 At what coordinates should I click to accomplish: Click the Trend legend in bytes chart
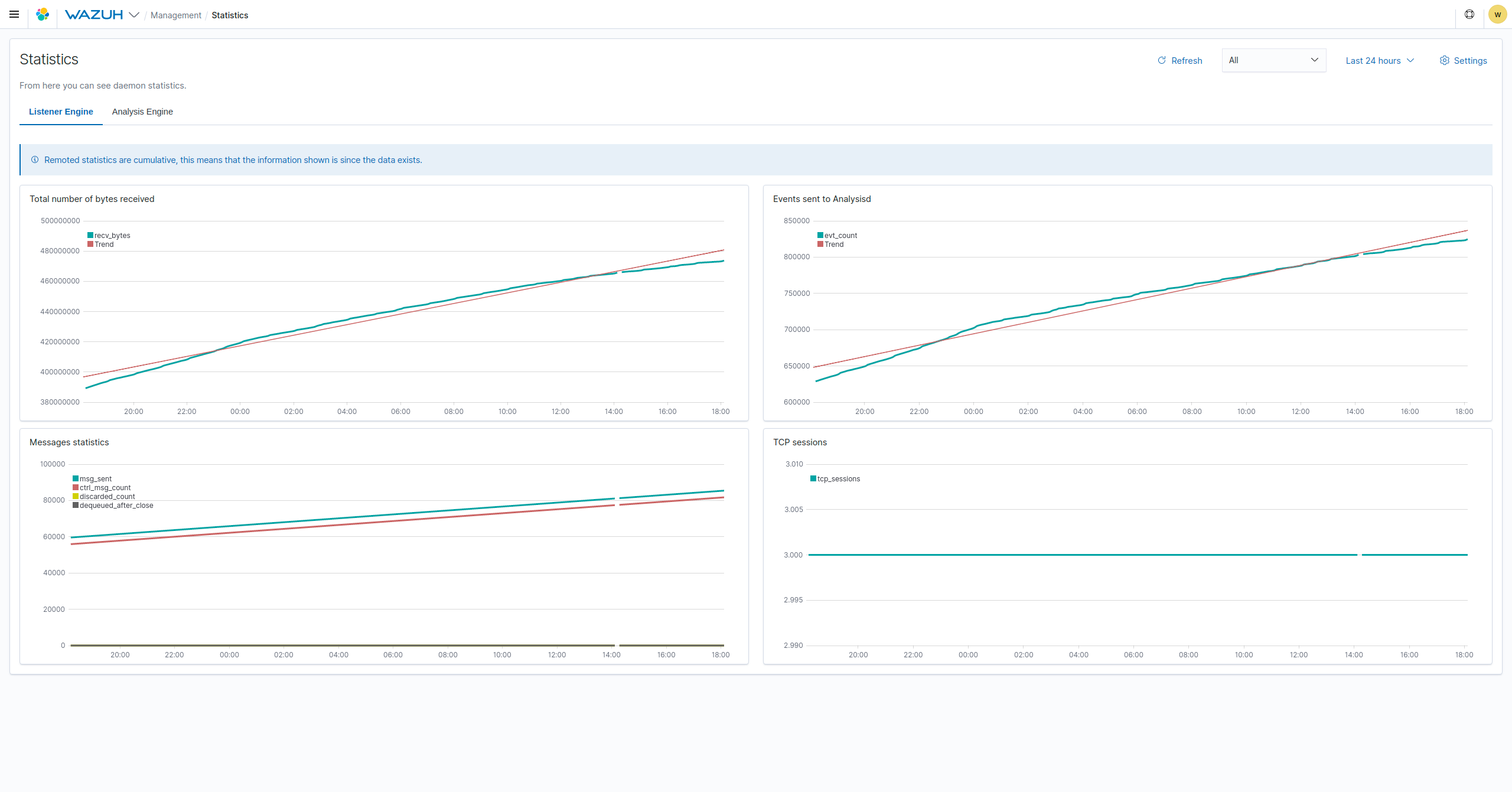[101, 245]
